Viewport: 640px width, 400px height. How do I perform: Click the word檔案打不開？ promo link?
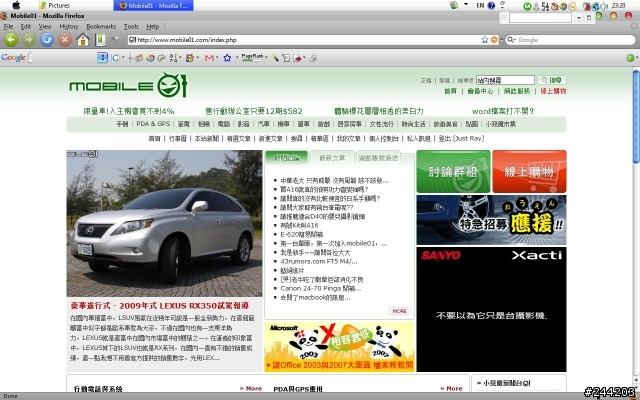point(503,111)
